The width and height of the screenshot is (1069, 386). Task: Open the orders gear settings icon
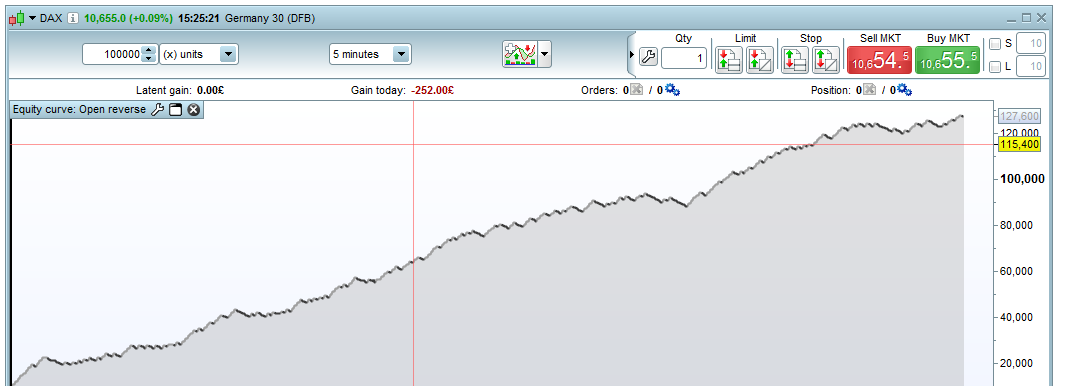pos(672,89)
